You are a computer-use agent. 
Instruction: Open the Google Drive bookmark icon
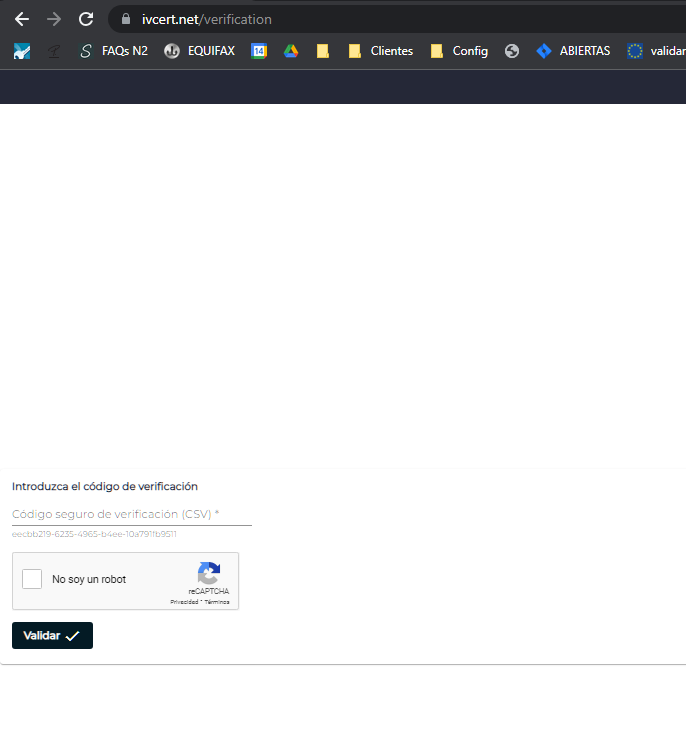click(291, 51)
